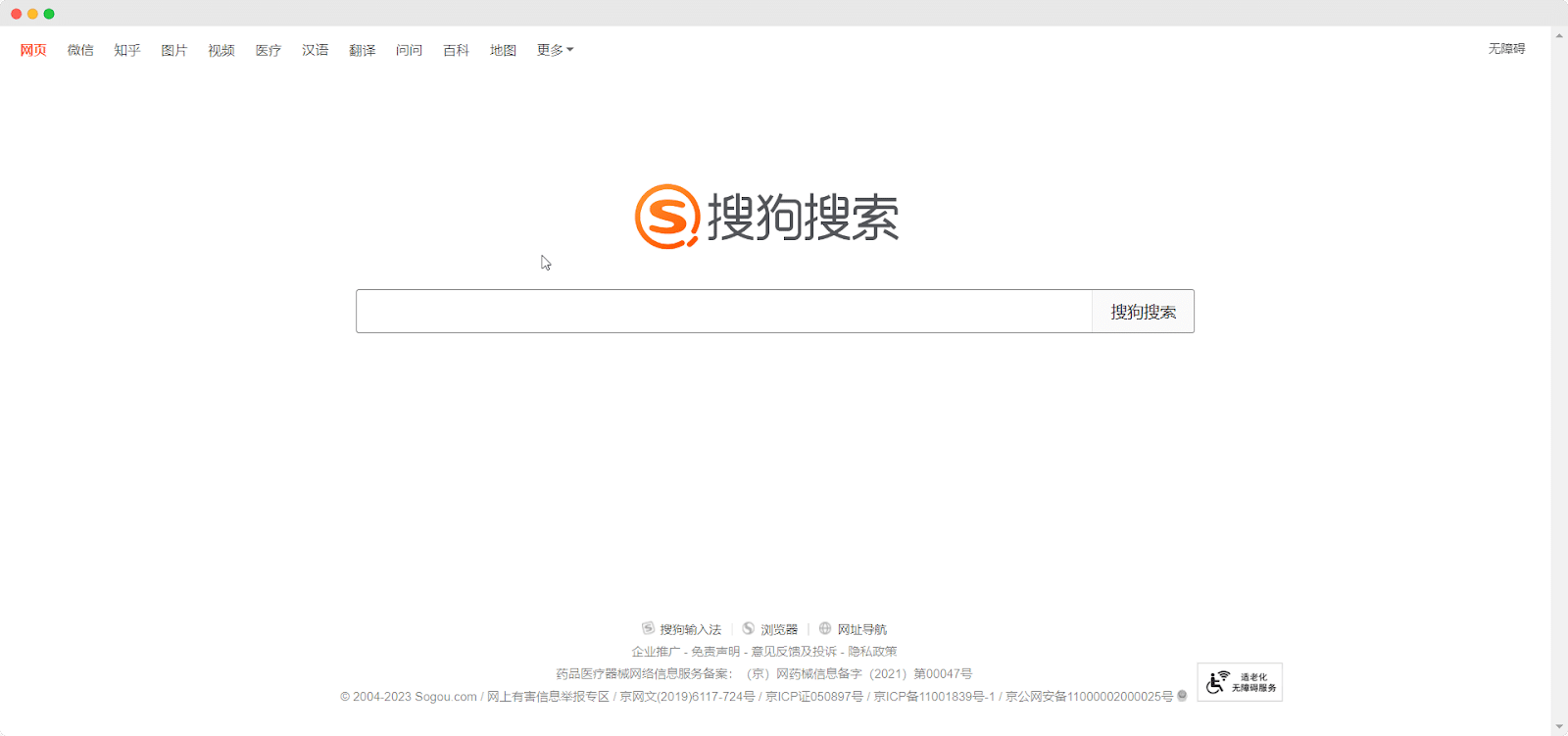Click the 无障碍 accessibility link
The image size is (1568, 736).
(1506, 48)
